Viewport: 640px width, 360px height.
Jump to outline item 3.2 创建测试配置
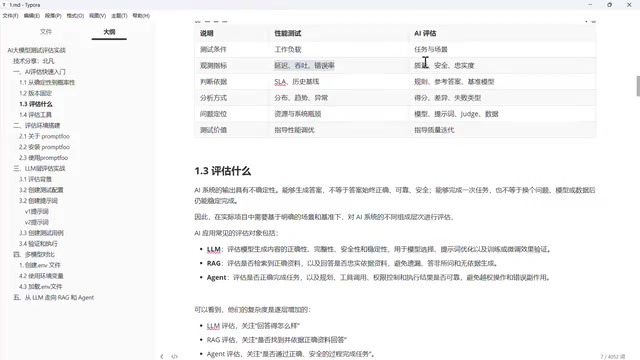[41, 190]
